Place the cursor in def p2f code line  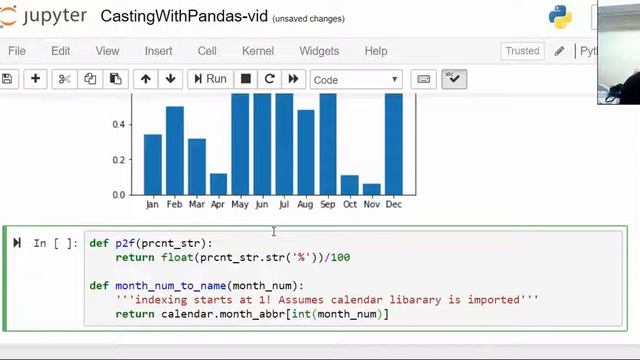(151, 243)
